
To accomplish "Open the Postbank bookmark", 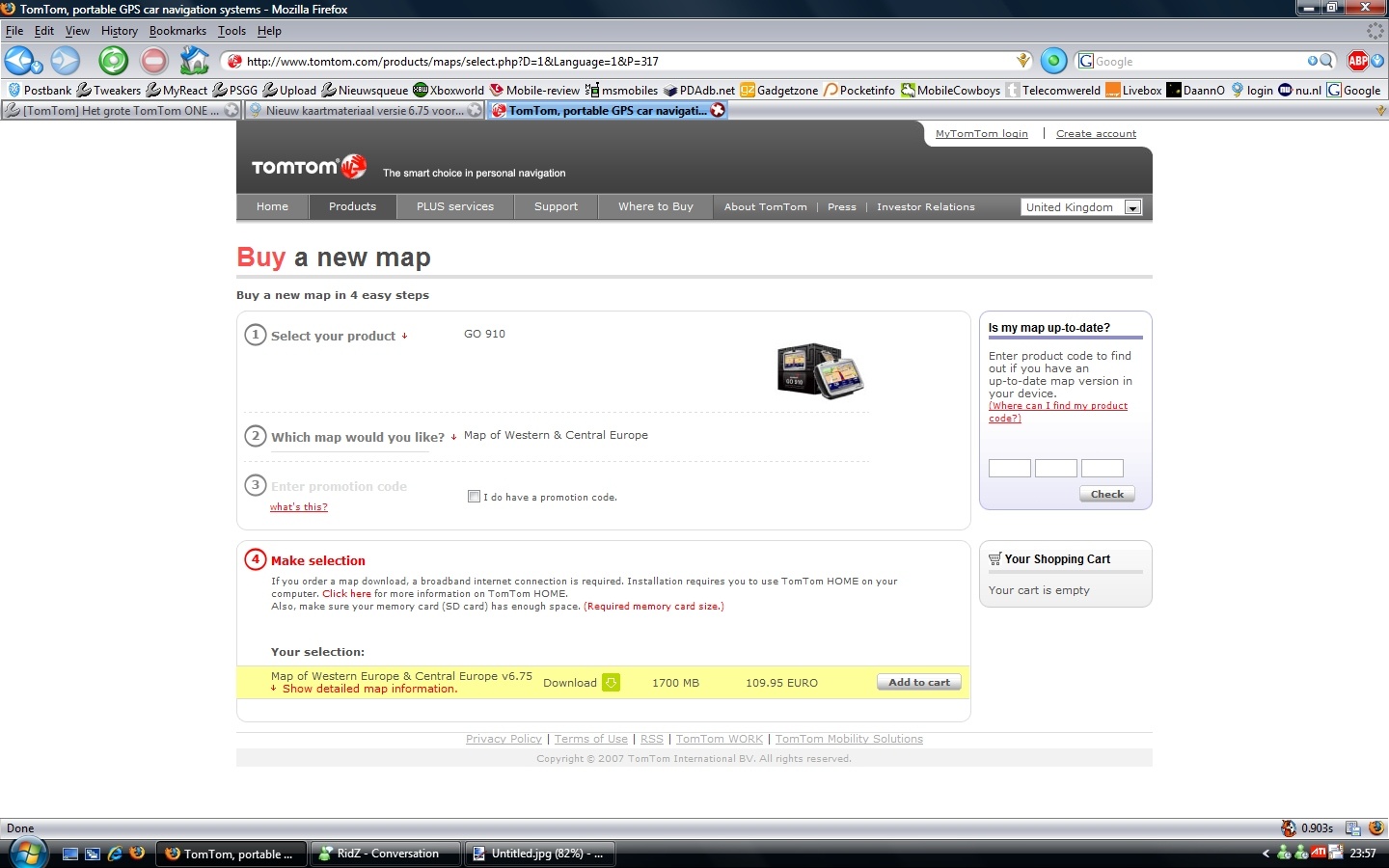I will pyautogui.click(x=40, y=90).
